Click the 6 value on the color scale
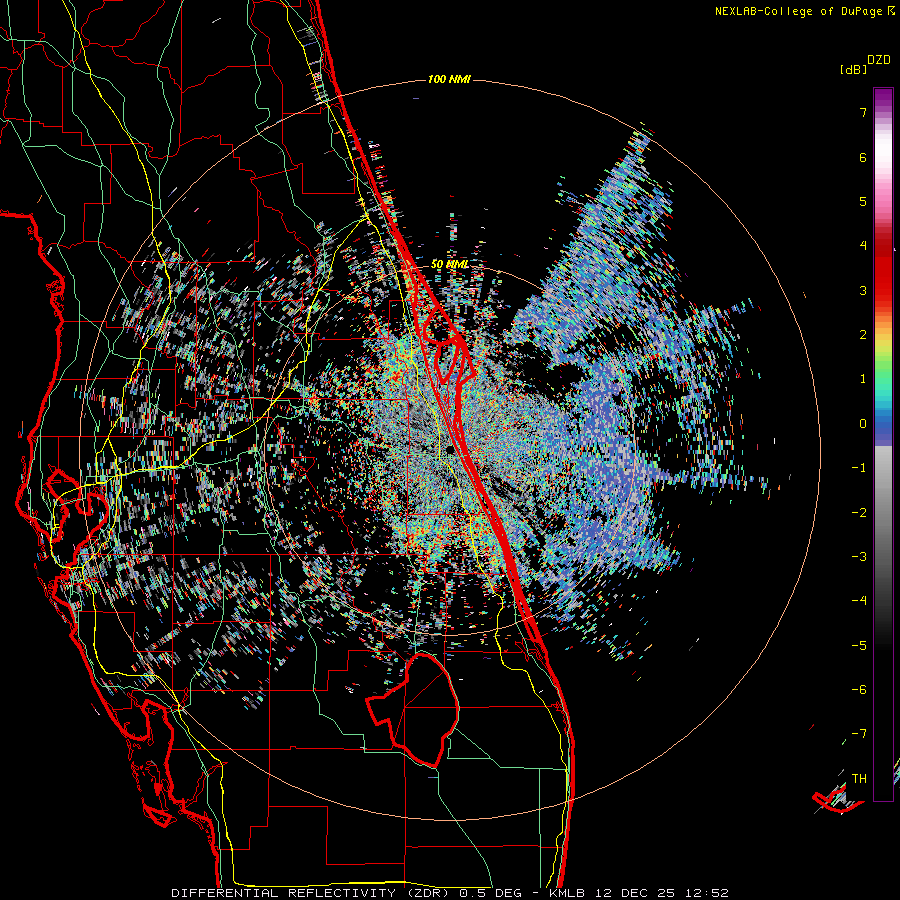Viewport: 900px width, 900px height. pyautogui.click(x=863, y=157)
